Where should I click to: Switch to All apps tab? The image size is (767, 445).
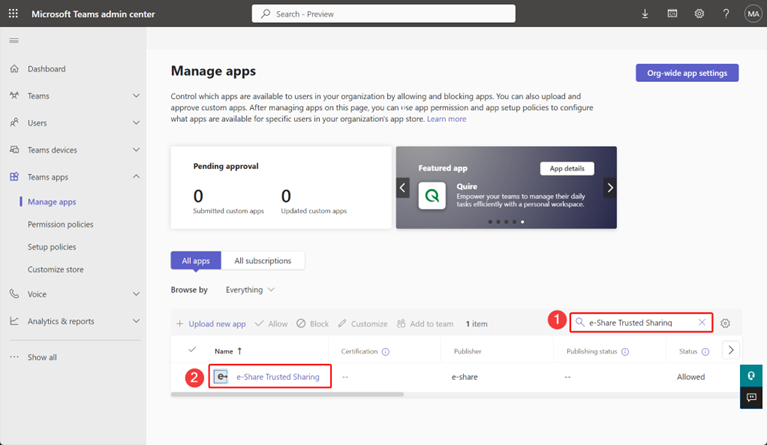pos(196,261)
